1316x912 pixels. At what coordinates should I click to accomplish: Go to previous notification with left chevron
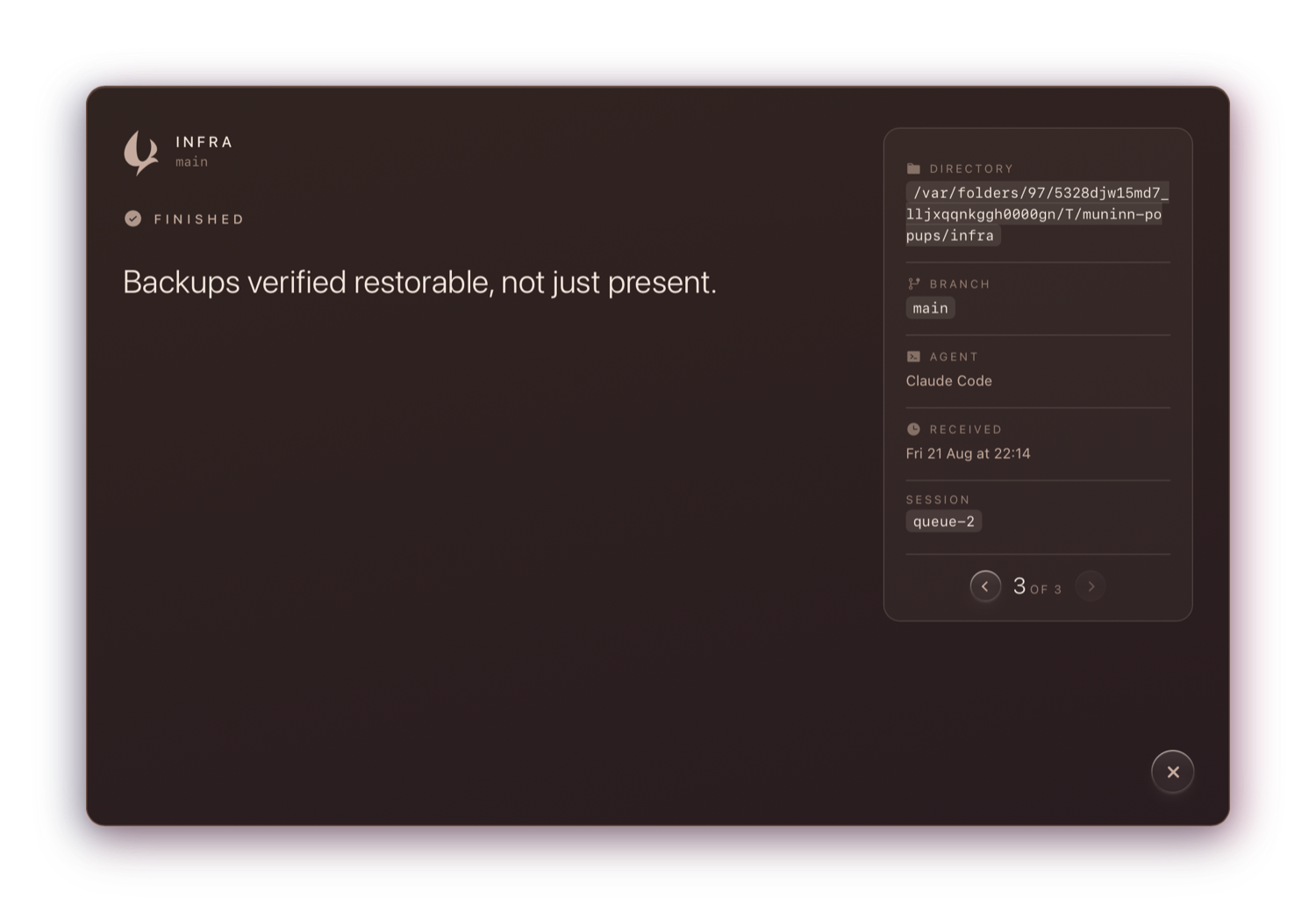pos(985,586)
